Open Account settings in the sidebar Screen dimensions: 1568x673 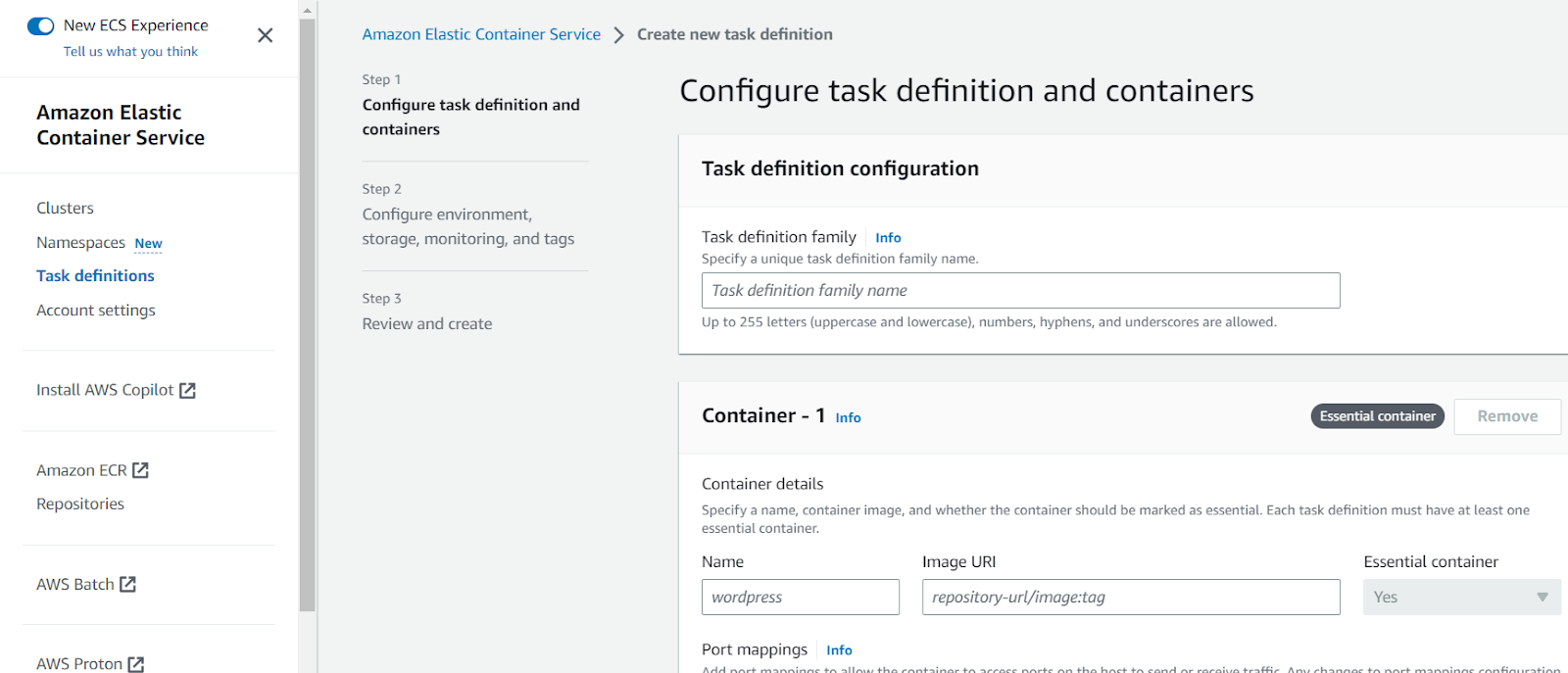tap(96, 311)
